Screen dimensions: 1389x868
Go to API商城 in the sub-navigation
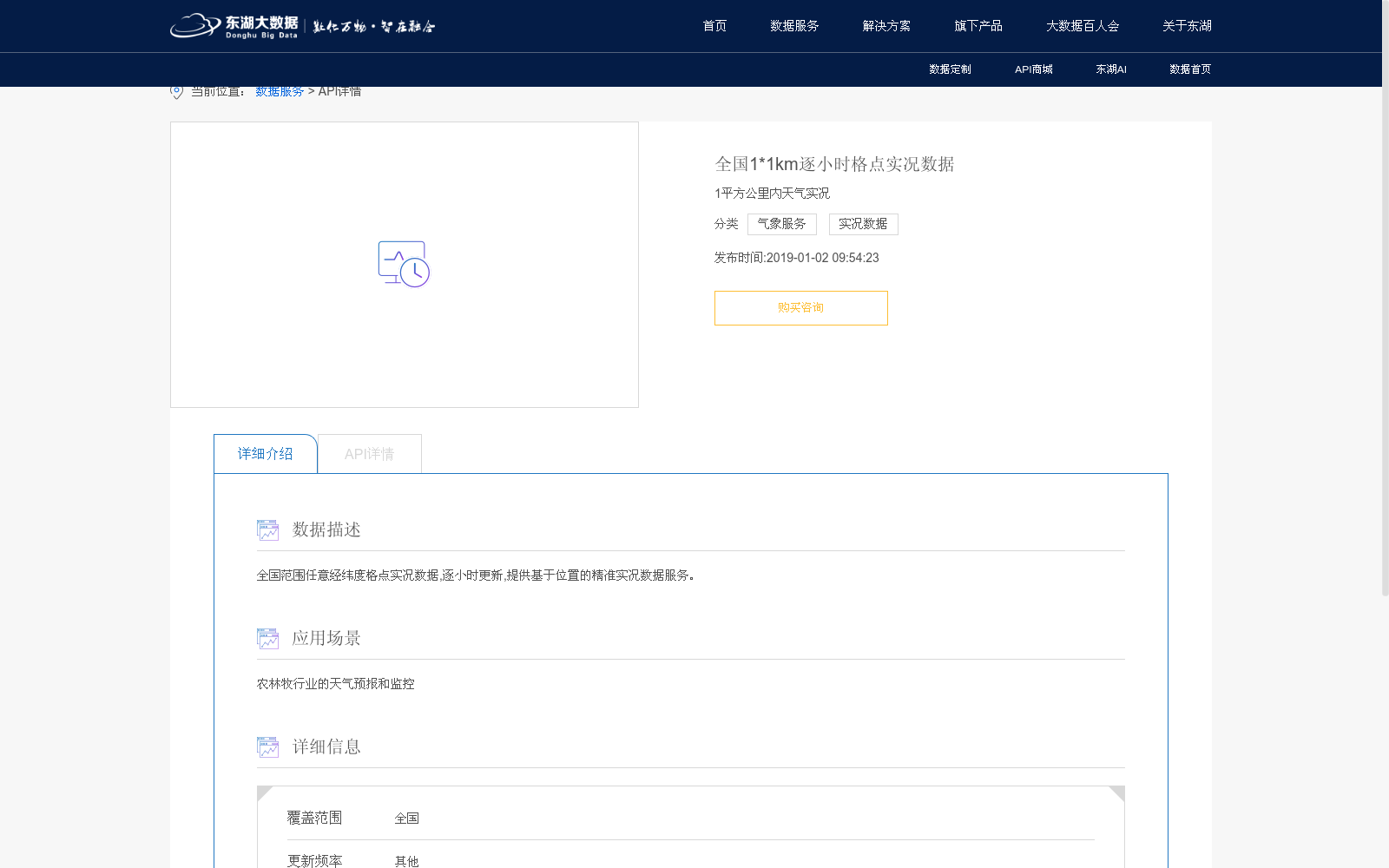[x=1033, y=69]
